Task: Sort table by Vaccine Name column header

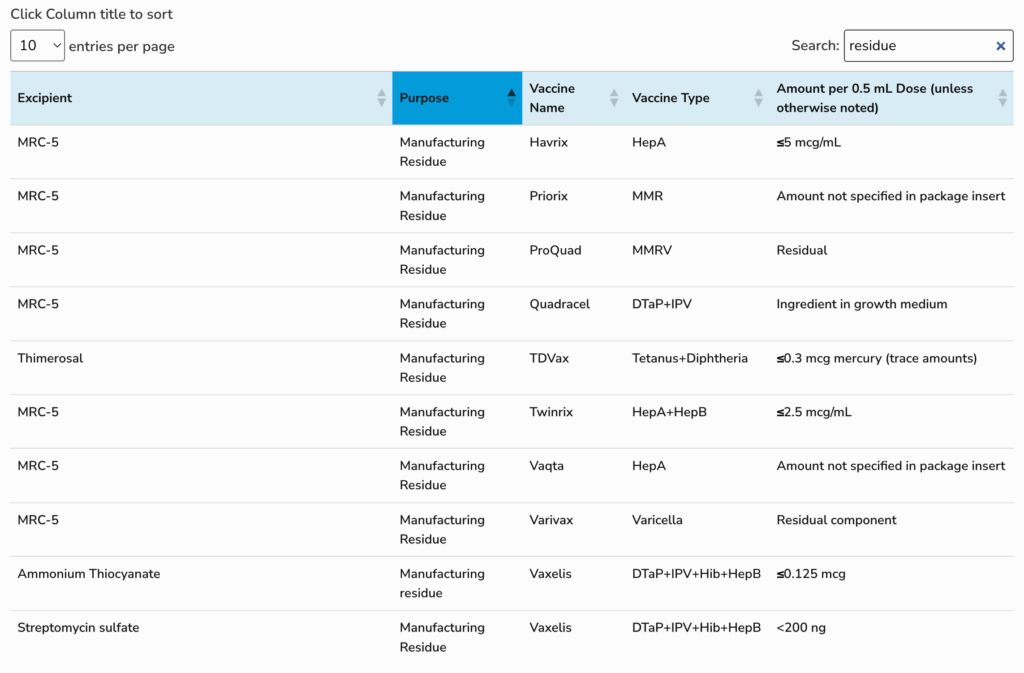Action: 573,98
